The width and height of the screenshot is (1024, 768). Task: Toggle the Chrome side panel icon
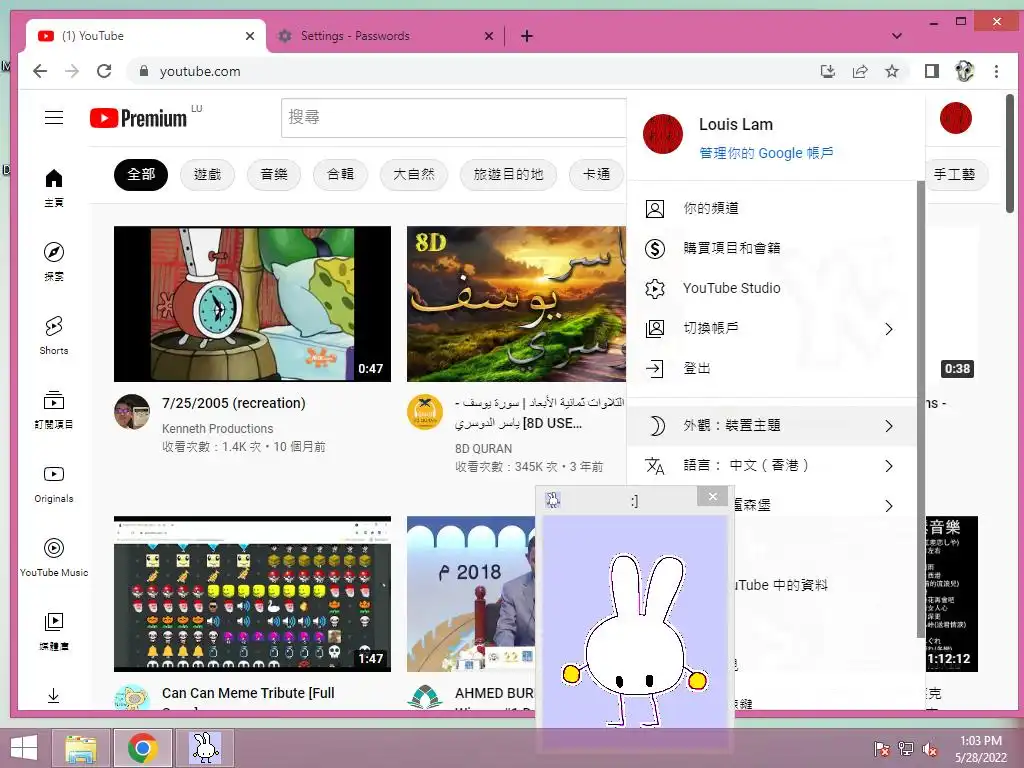[x=932, y=71]
